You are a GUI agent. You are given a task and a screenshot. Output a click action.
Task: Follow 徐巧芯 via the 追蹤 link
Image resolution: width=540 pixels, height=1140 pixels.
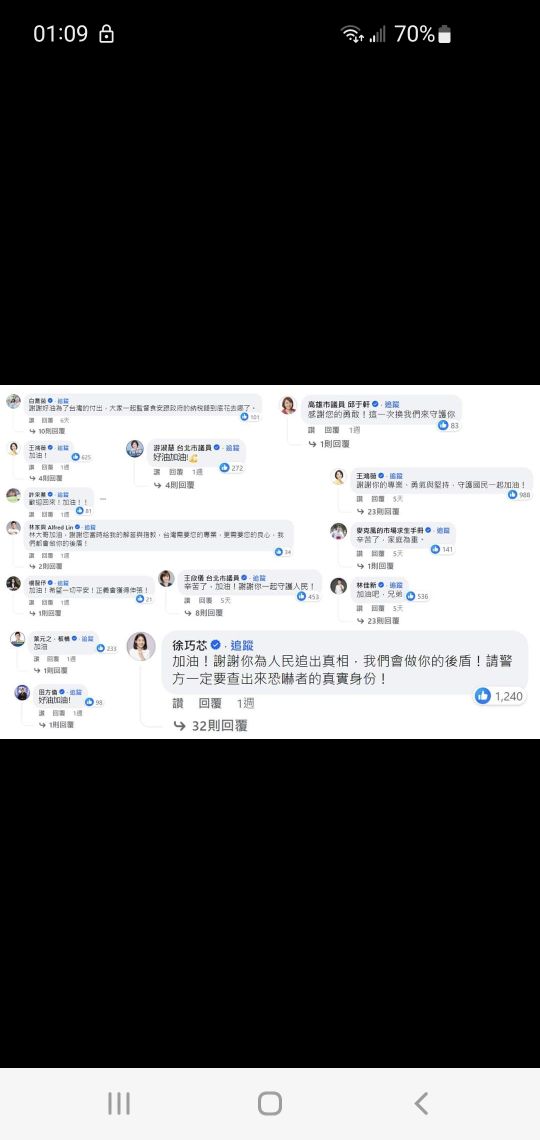[x=241, y=645]
